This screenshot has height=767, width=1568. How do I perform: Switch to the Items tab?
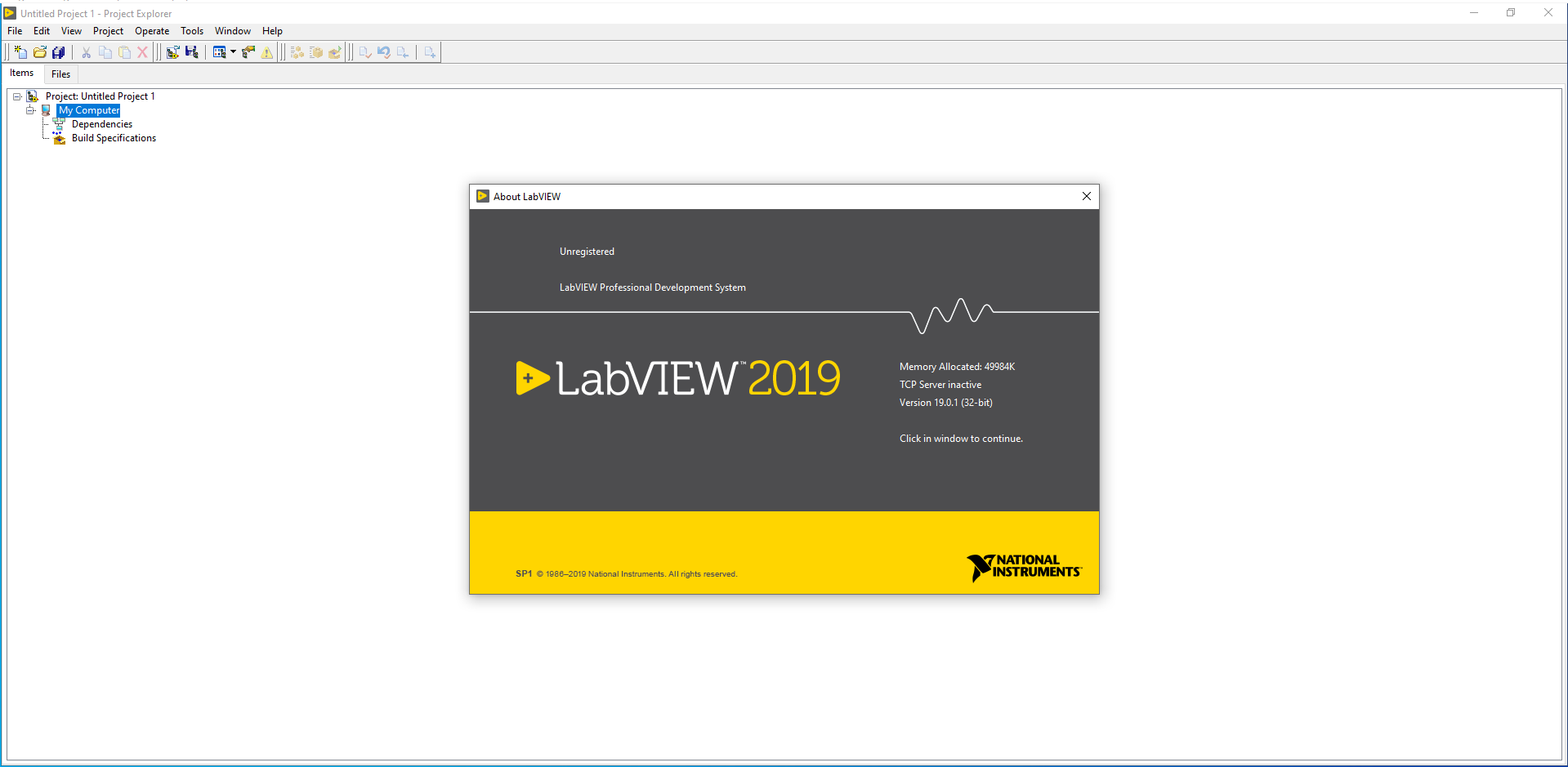(22, 74)
